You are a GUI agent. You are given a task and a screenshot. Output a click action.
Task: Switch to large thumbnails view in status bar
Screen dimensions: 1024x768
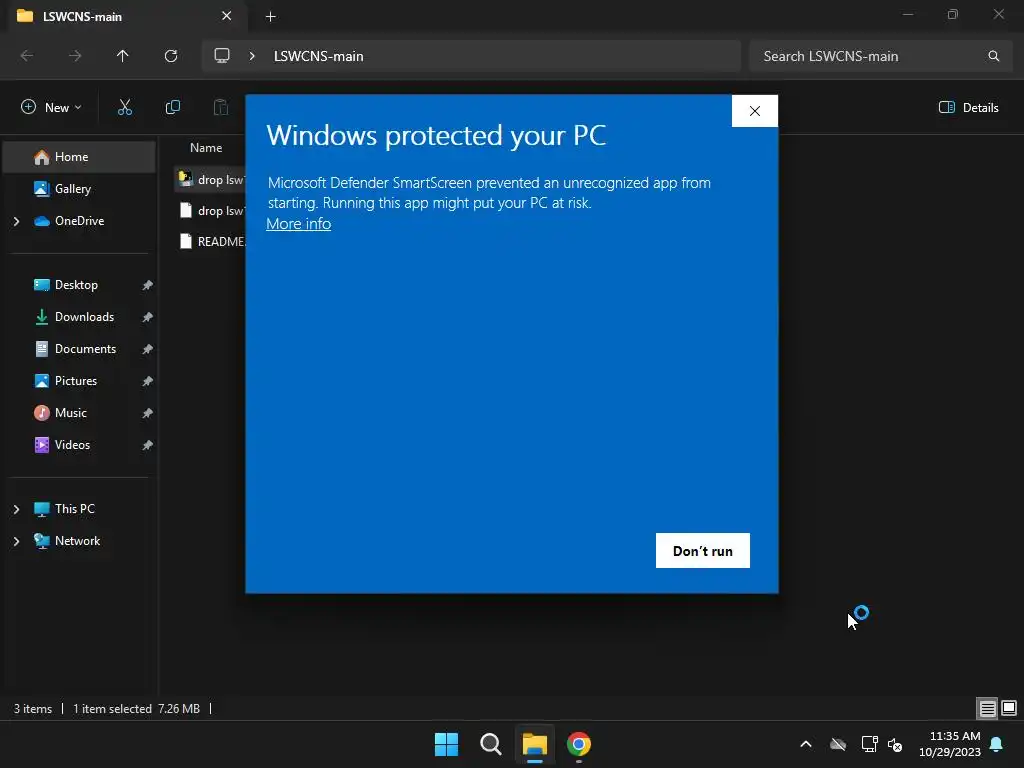coord(1009,708)
